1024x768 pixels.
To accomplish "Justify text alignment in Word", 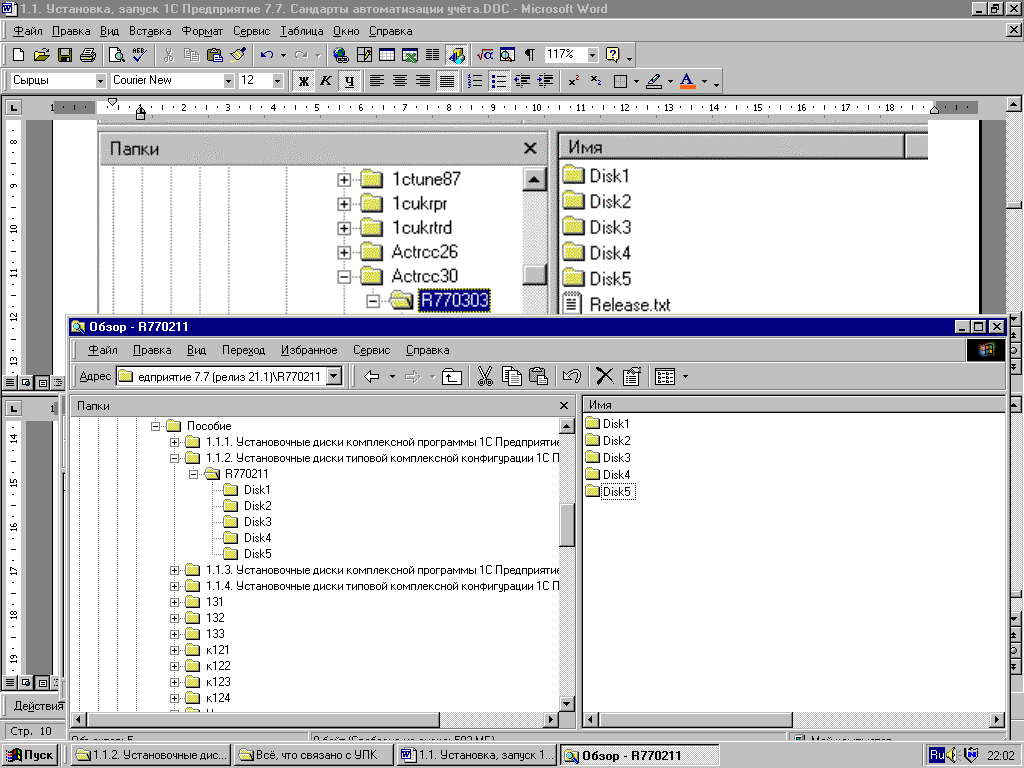I will 447,81.
